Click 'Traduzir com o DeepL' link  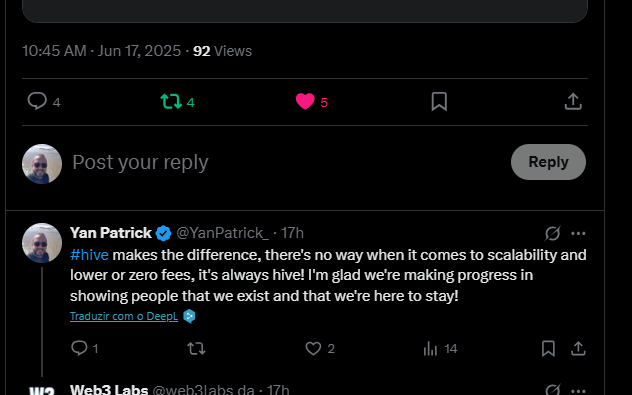[124, 316]
